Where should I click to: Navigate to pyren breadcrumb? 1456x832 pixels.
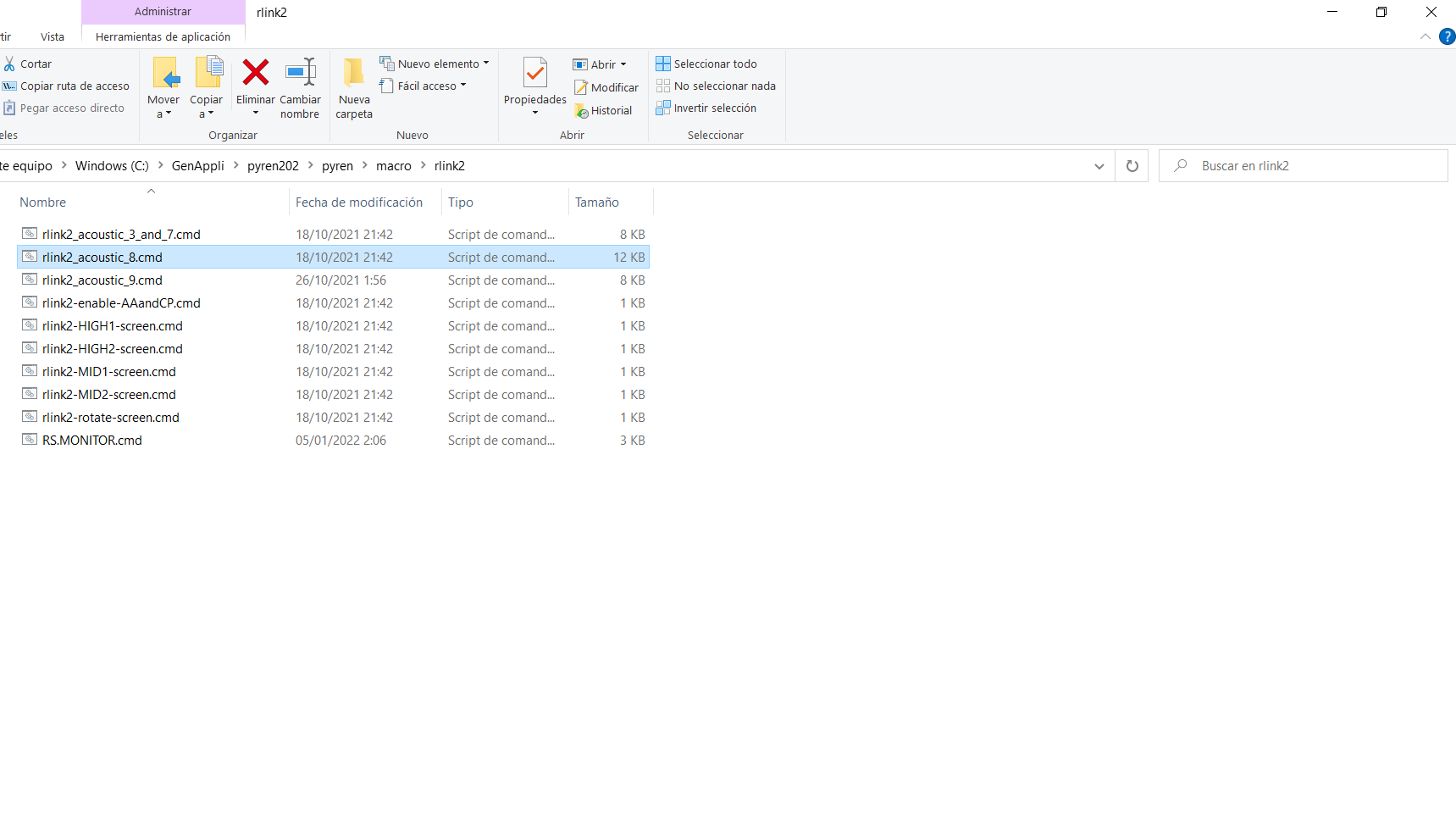[x=337, y=166]
